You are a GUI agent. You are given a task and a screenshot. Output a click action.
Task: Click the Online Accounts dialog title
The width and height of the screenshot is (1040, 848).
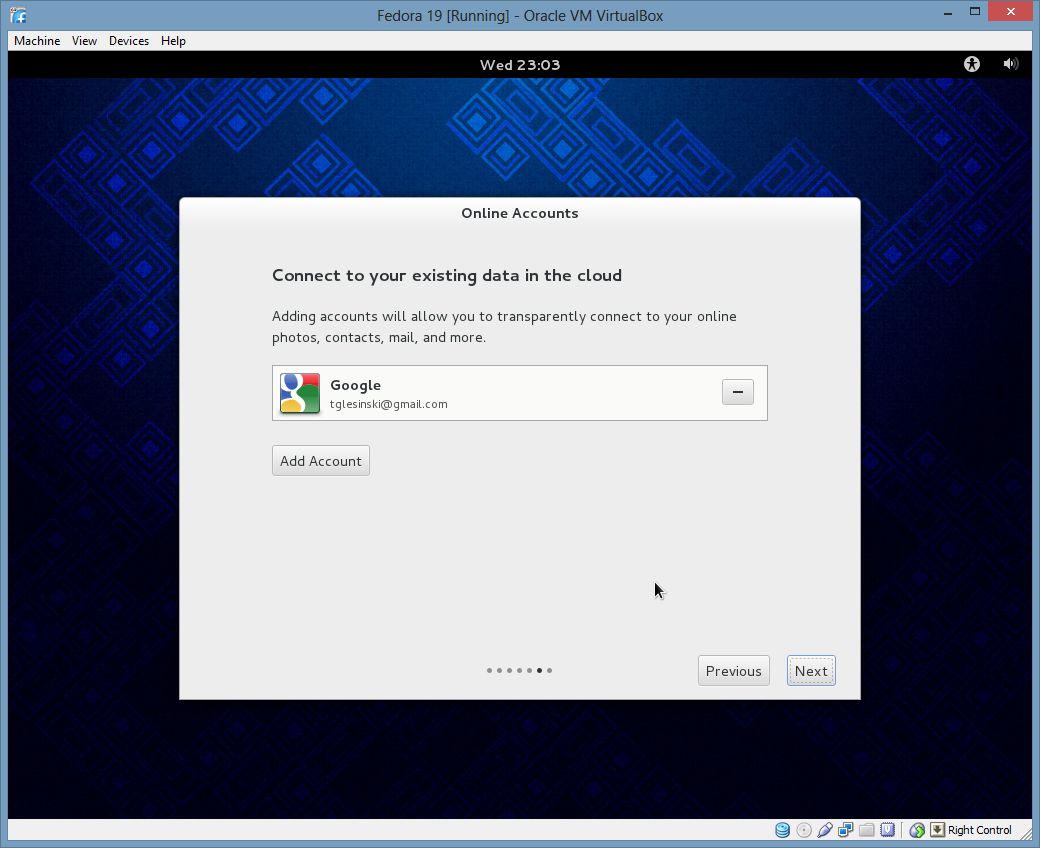(x=520, y=213)
